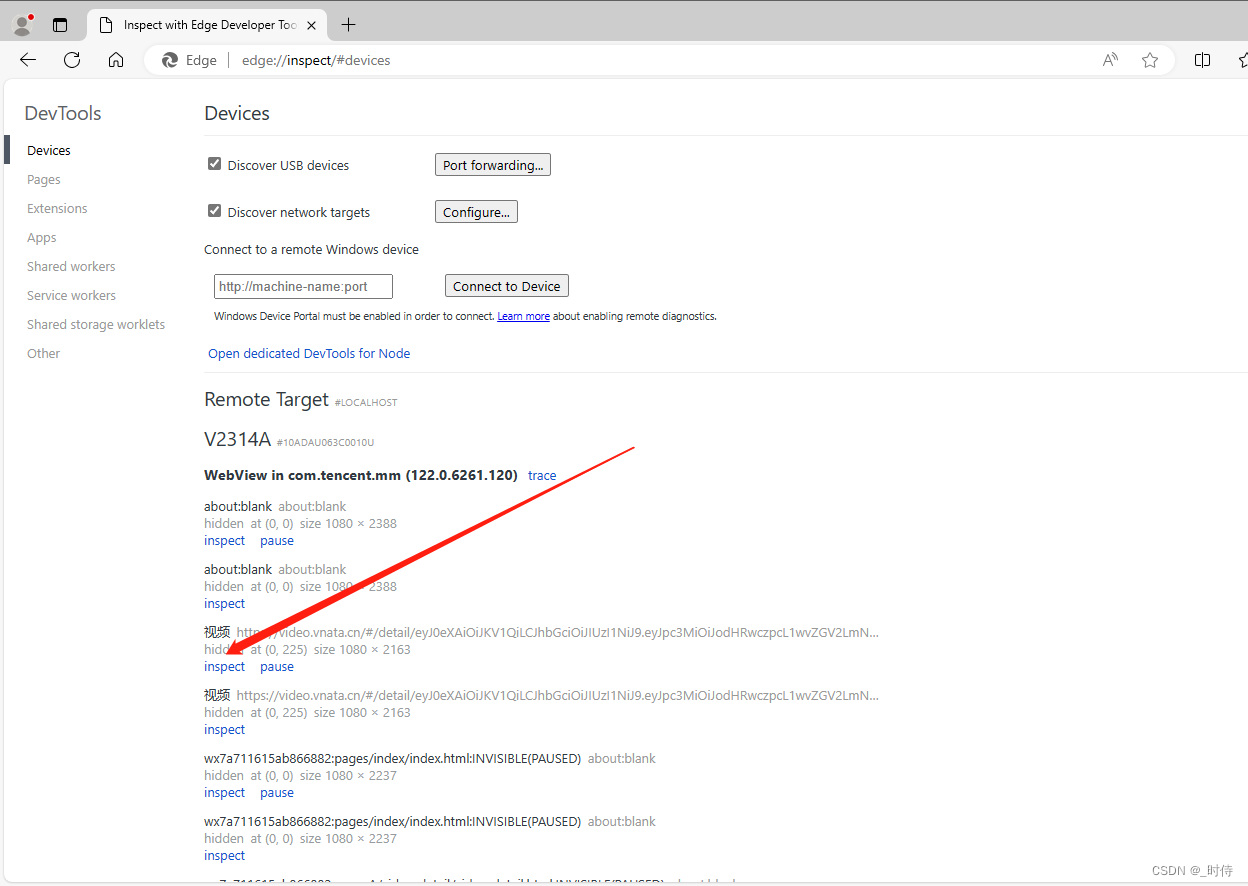Click the DevTools sidebar title
Viewport: 1248px width, 886px height.
(x=63, y=113)
